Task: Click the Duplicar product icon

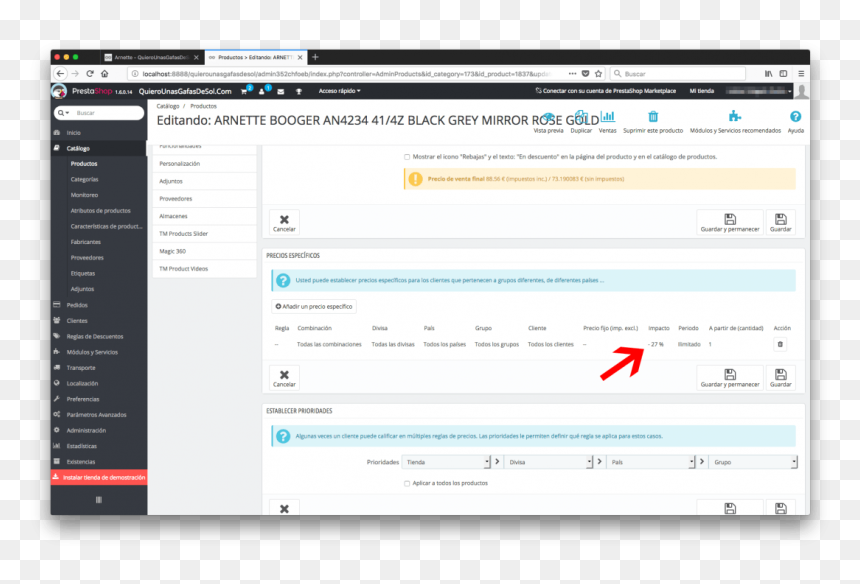Action: click(581, 117)
